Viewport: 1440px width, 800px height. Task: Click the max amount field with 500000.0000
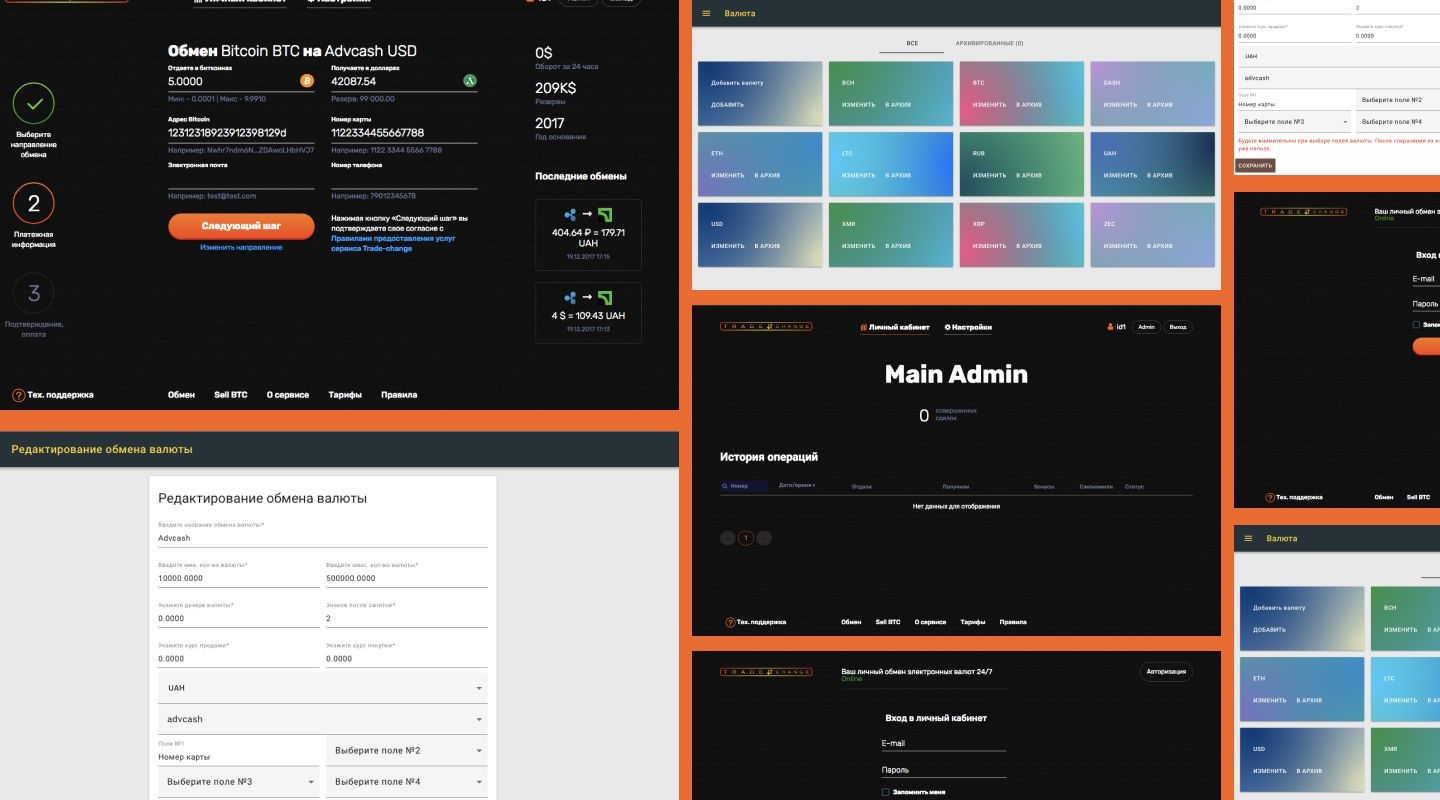(407, 578)
